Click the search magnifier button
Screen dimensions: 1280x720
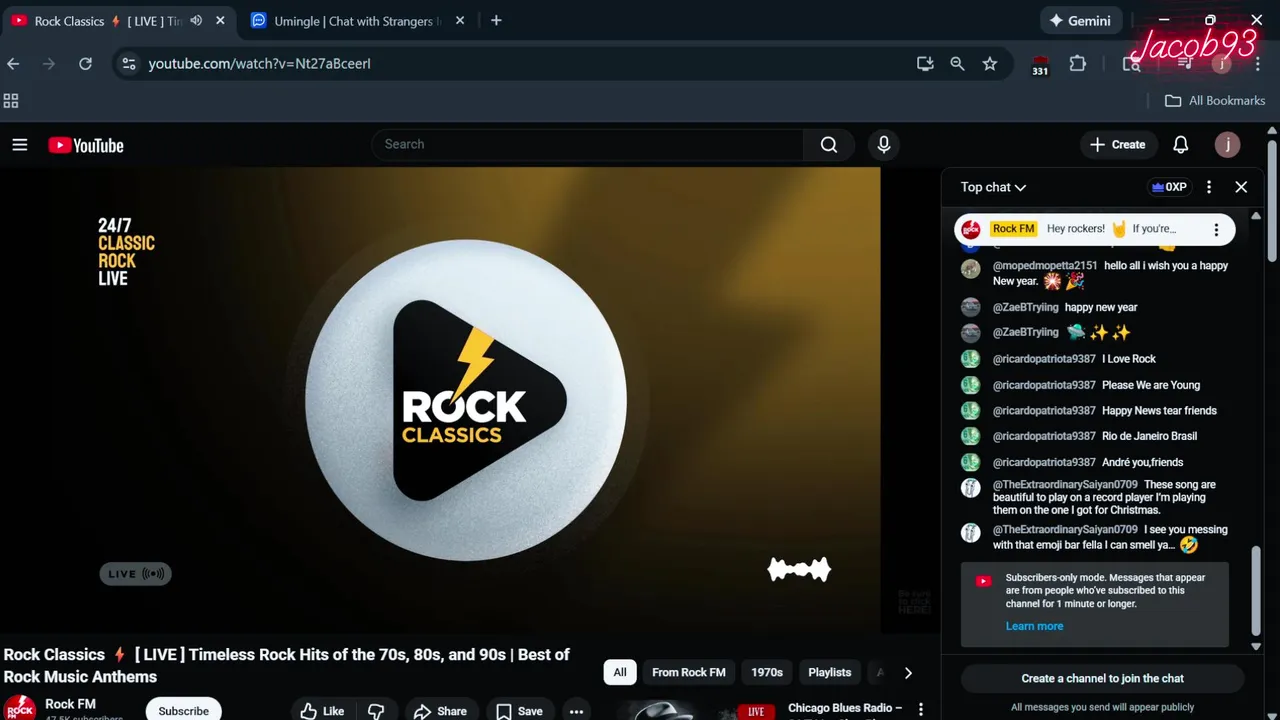829,145
